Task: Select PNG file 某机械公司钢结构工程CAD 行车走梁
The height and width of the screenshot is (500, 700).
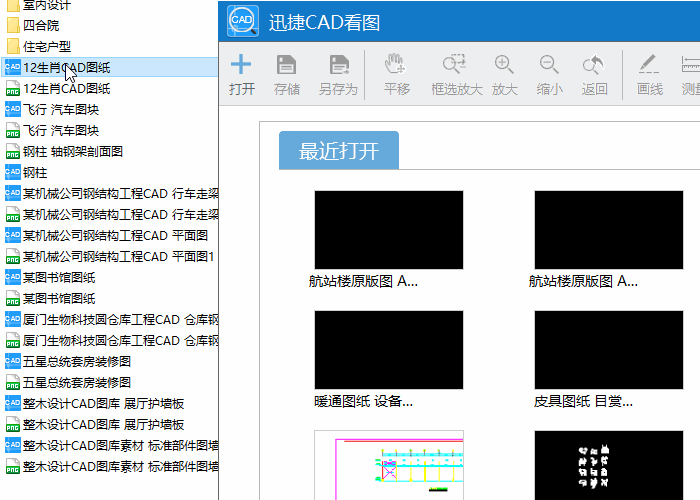Action: click(x=111, y=214)
